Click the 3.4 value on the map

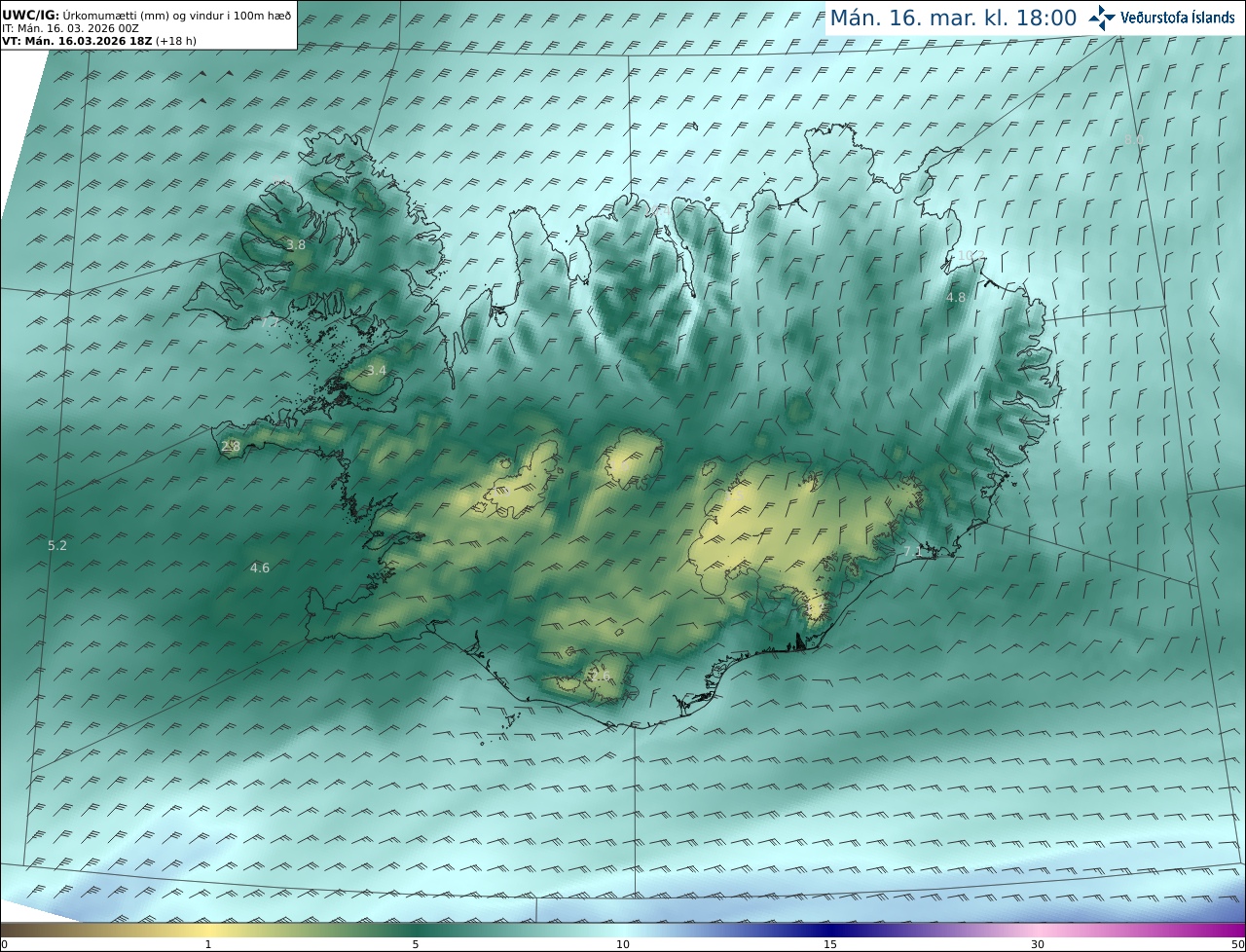(377, 371)
